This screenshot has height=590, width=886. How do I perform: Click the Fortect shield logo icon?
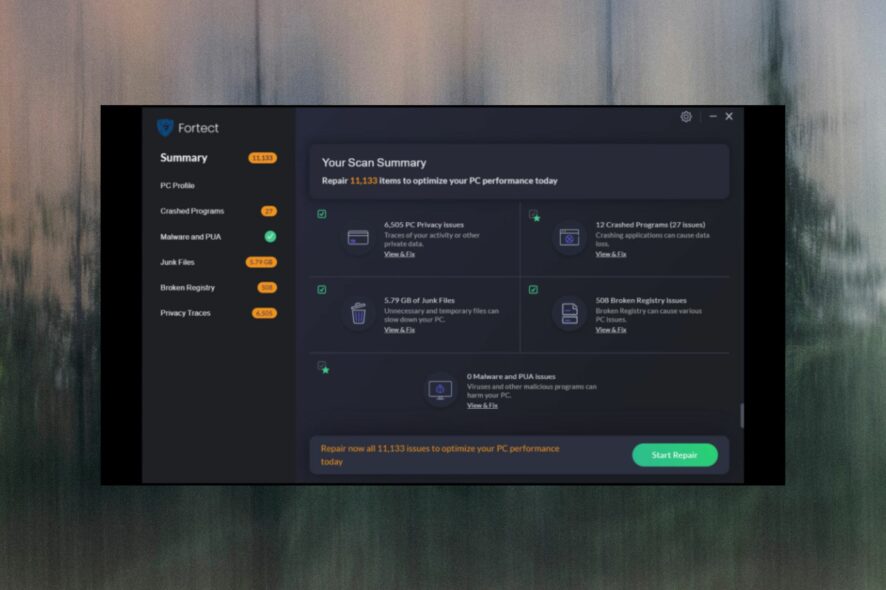[x=164, y=128]
